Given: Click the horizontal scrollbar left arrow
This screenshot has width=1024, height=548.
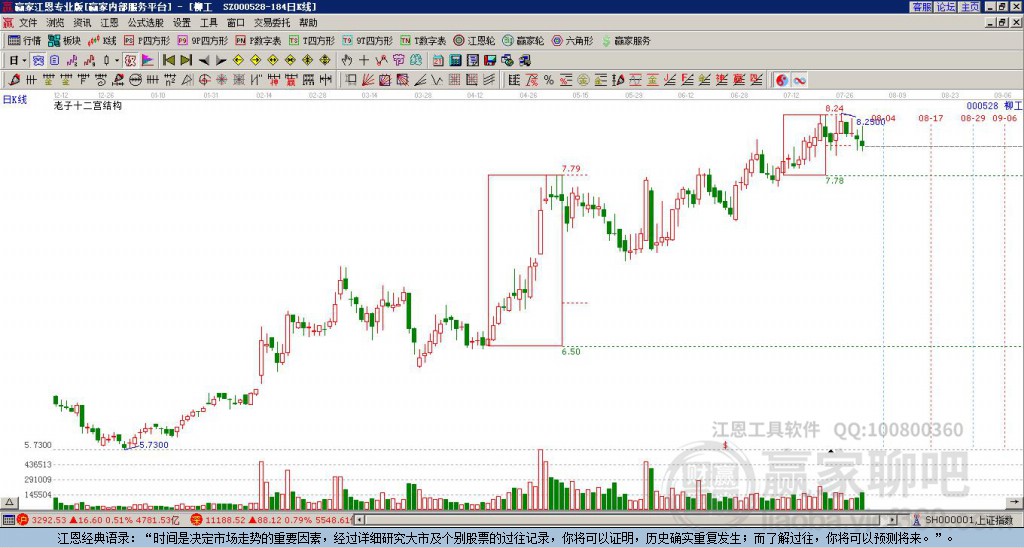Looking at the screenshot, I should 359,520.
